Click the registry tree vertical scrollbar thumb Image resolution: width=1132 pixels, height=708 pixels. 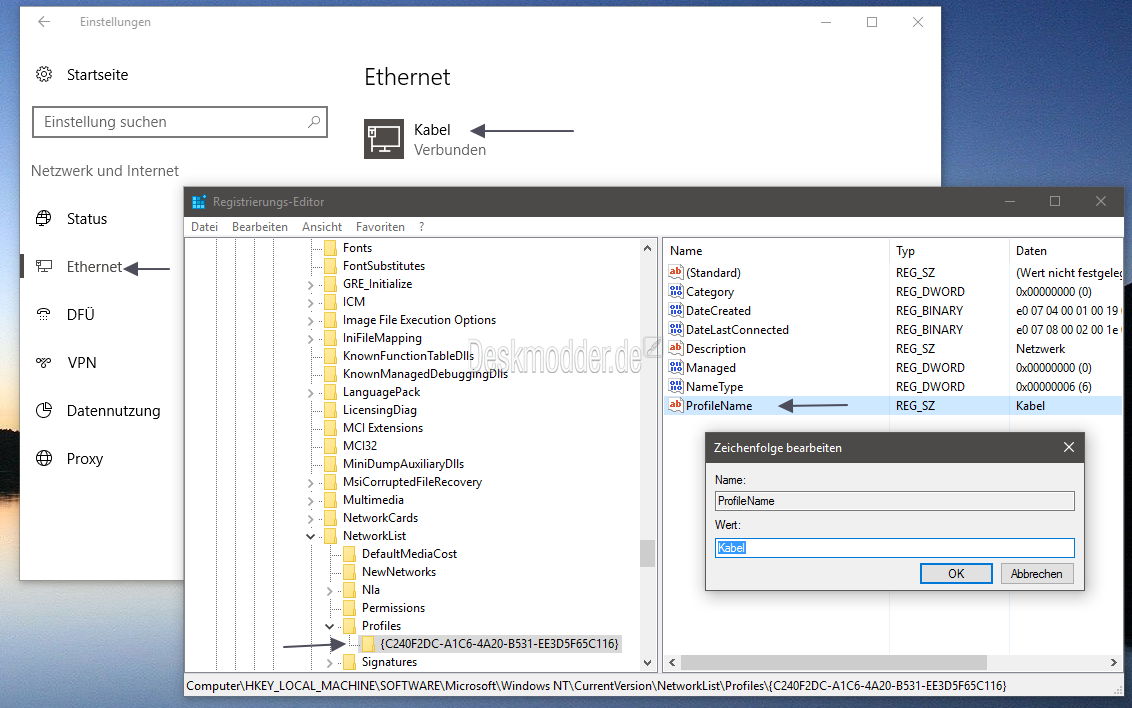point(647,554)
